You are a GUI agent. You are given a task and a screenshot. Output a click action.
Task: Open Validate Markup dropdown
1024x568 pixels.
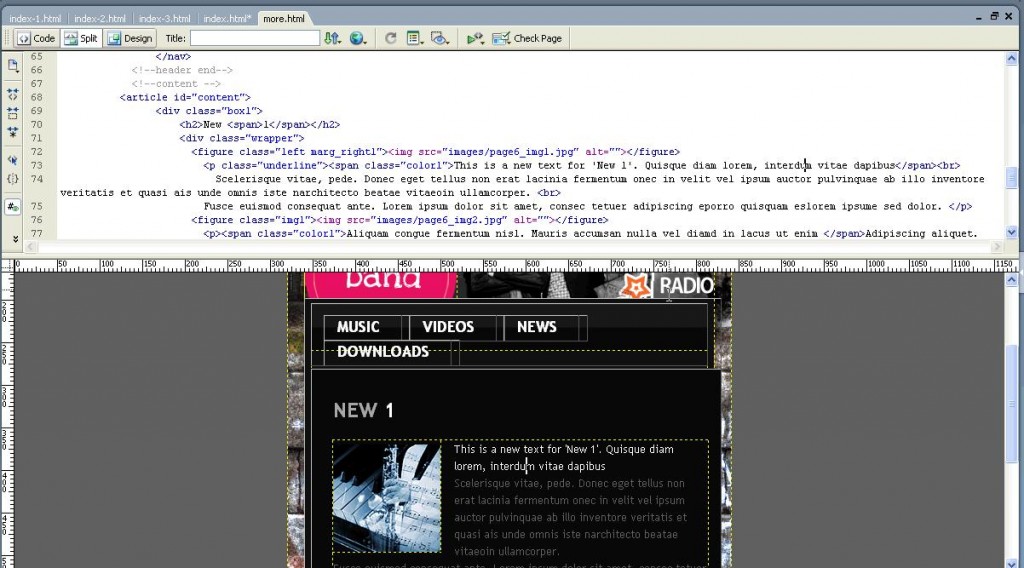coord(475,39)
